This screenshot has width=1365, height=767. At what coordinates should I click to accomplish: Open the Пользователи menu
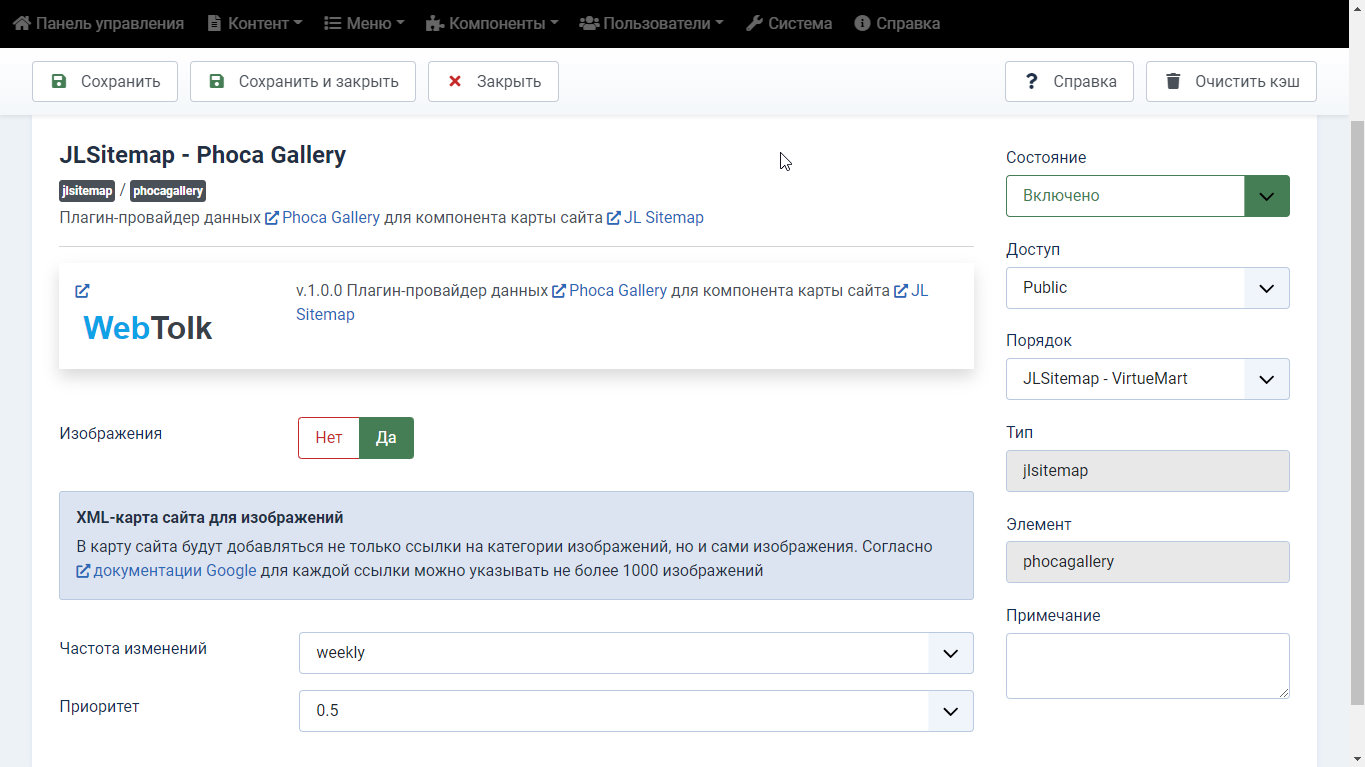point(651,23)
